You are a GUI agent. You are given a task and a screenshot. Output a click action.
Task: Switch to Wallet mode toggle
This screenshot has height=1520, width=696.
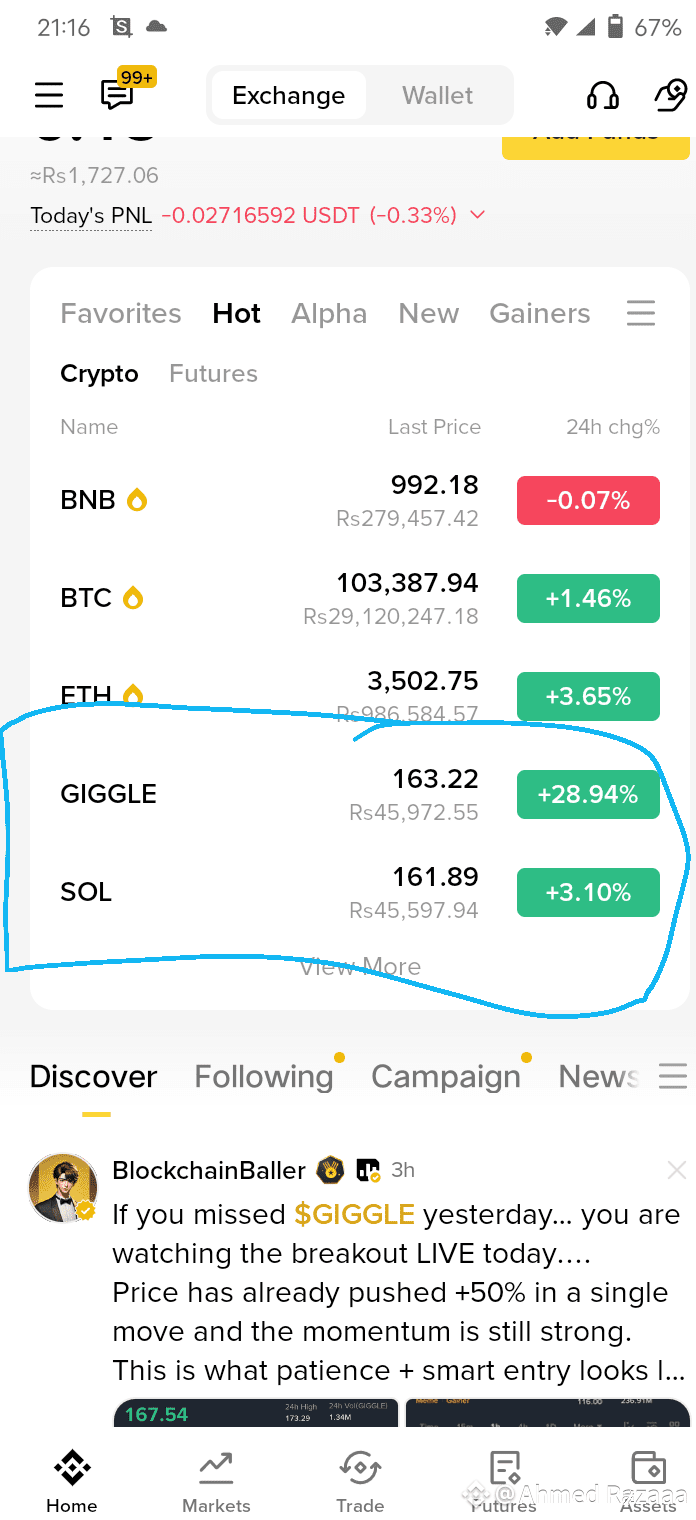pyautogui.click(x=437, y=95)
